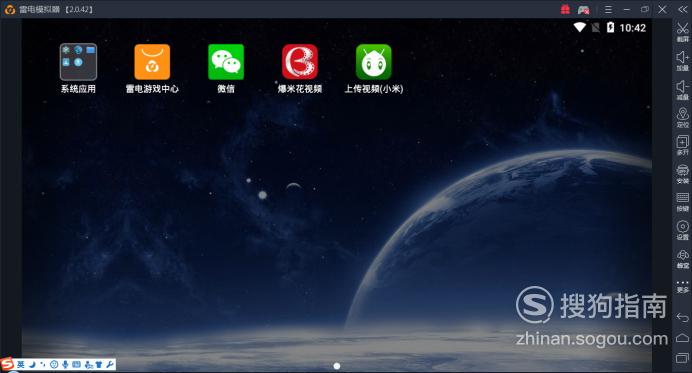Start Sogou voice input microphone
The image size is (692, 373).
(x=65, y=365)
